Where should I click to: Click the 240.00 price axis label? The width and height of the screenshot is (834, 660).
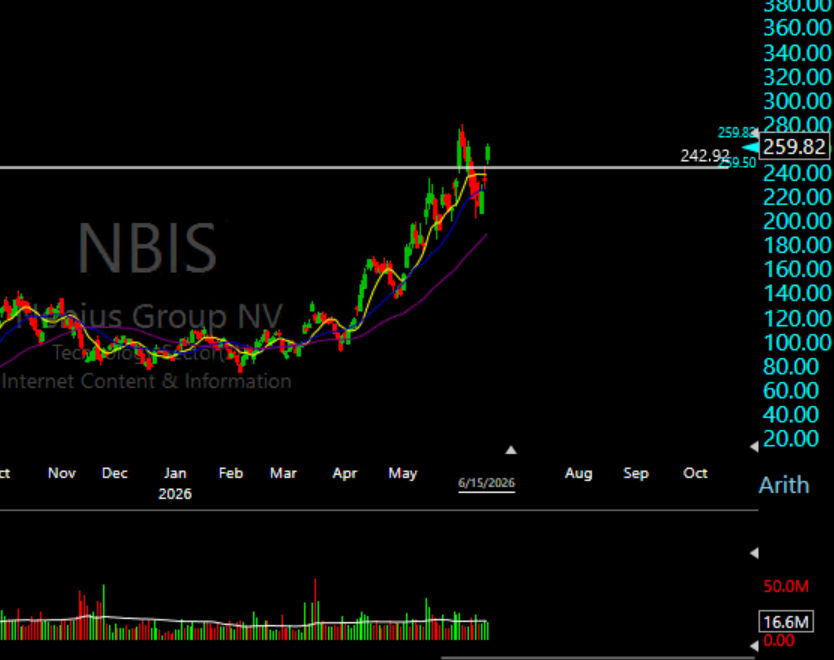point(797,173)
